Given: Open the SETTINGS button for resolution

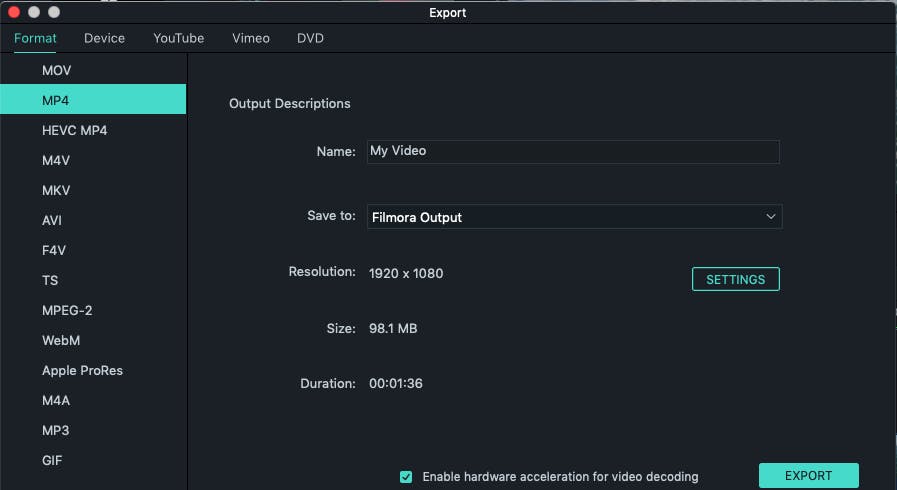Looking at the screenshot, I should pos(736,279).
